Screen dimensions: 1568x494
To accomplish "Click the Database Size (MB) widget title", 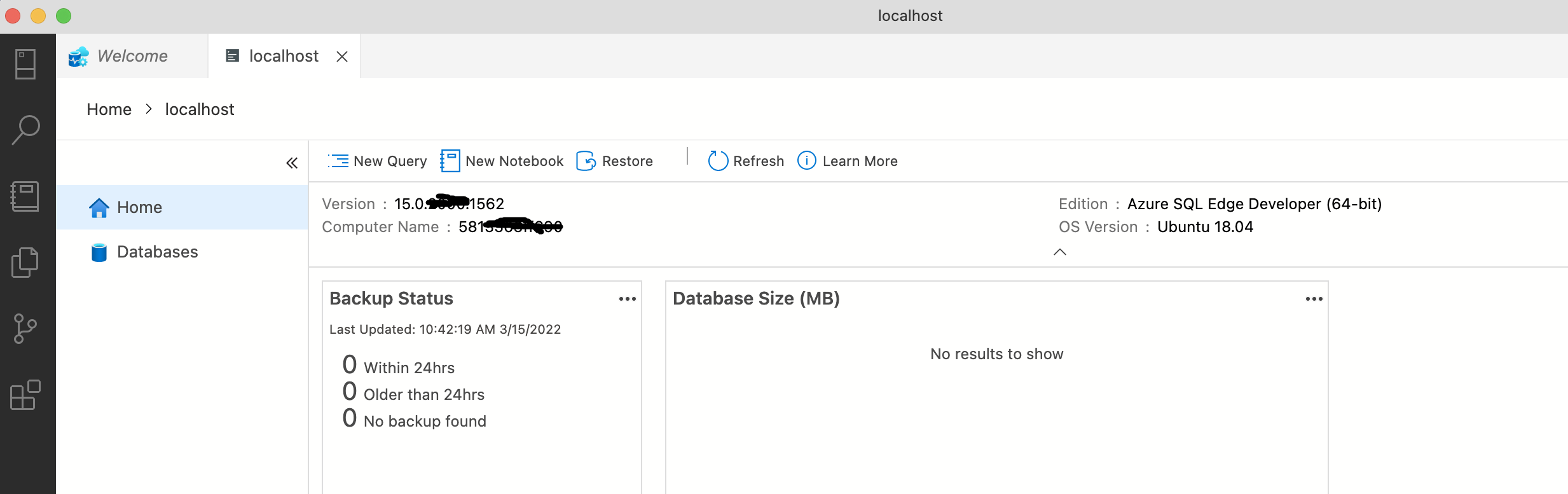I will click(x=756, y=298).
